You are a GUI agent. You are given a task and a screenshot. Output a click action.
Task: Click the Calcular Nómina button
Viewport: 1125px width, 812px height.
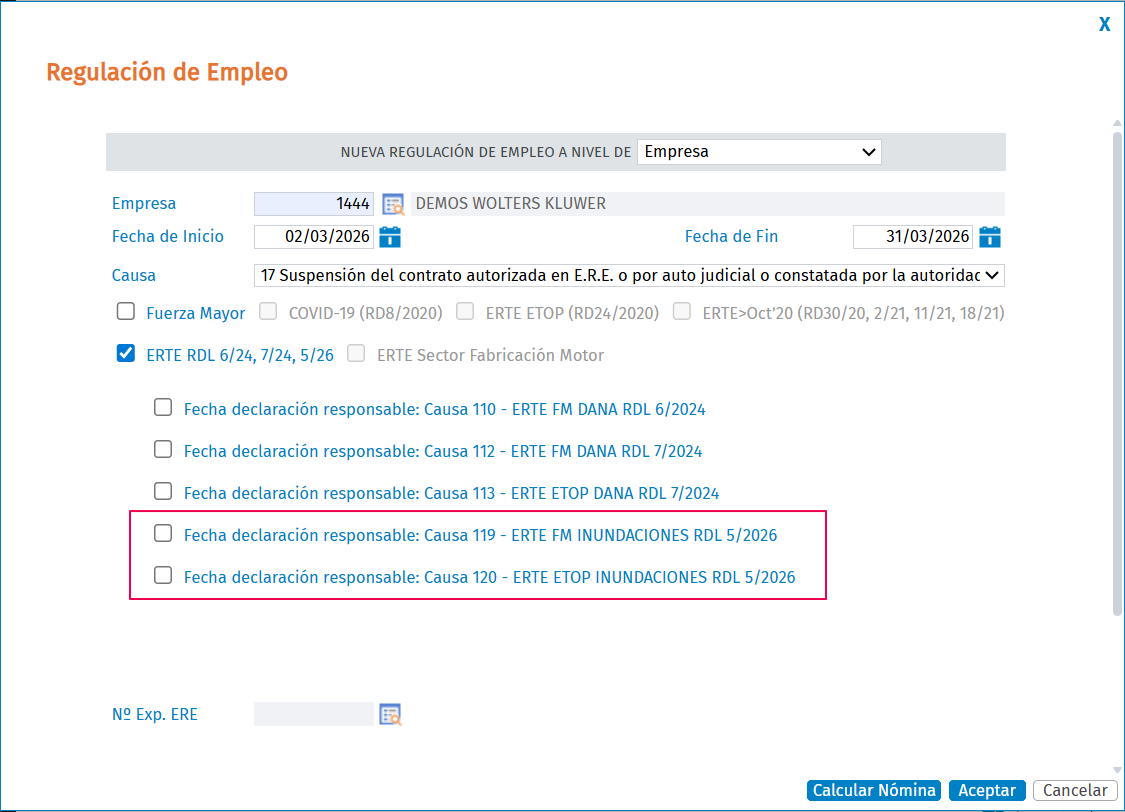coord(873,790)
